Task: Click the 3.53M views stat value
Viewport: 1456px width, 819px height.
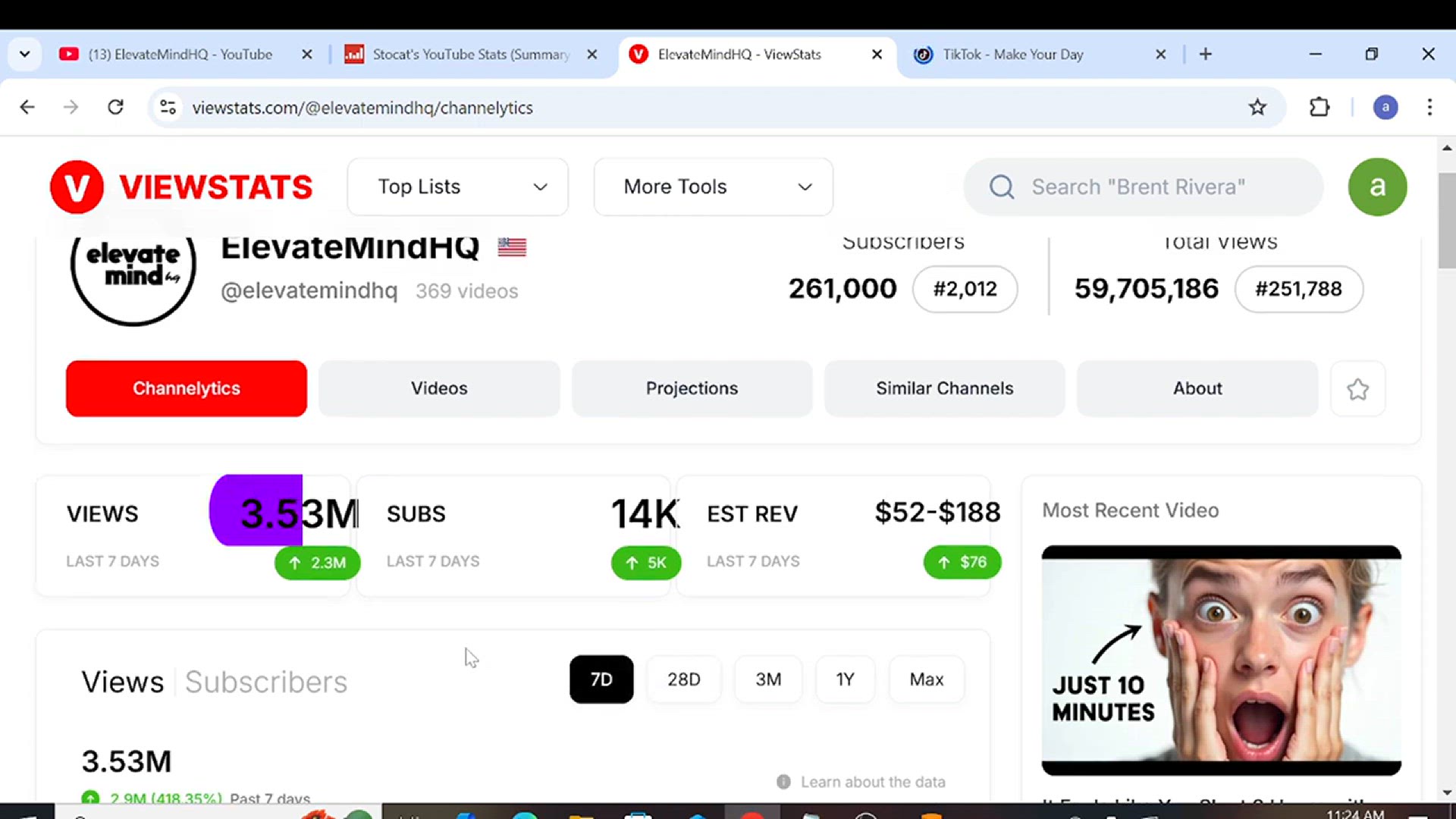Action: click(299, 513)
